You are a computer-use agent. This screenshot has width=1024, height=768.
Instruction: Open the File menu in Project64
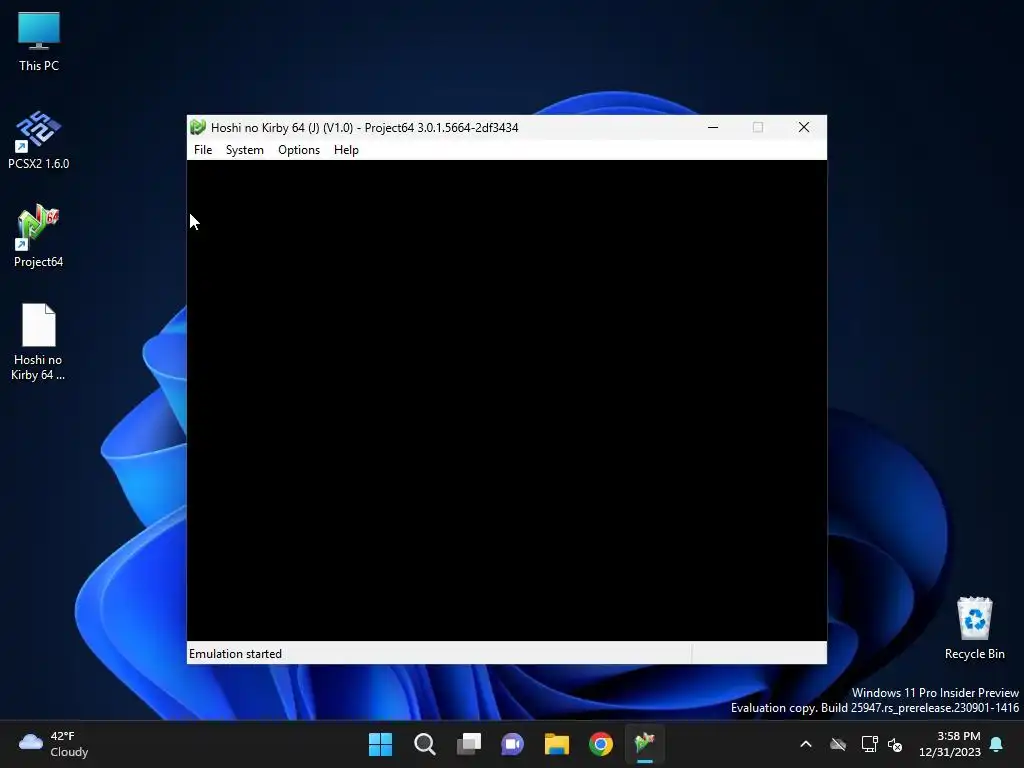click(x=202, y=150)
